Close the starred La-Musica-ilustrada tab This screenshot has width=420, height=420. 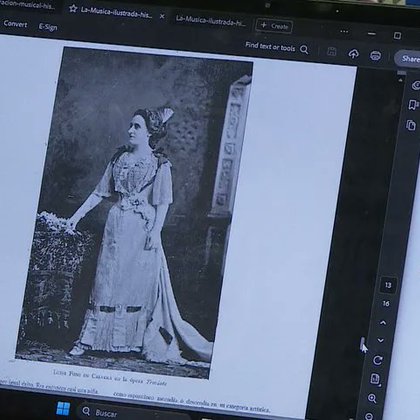click(x=162, y=16)
